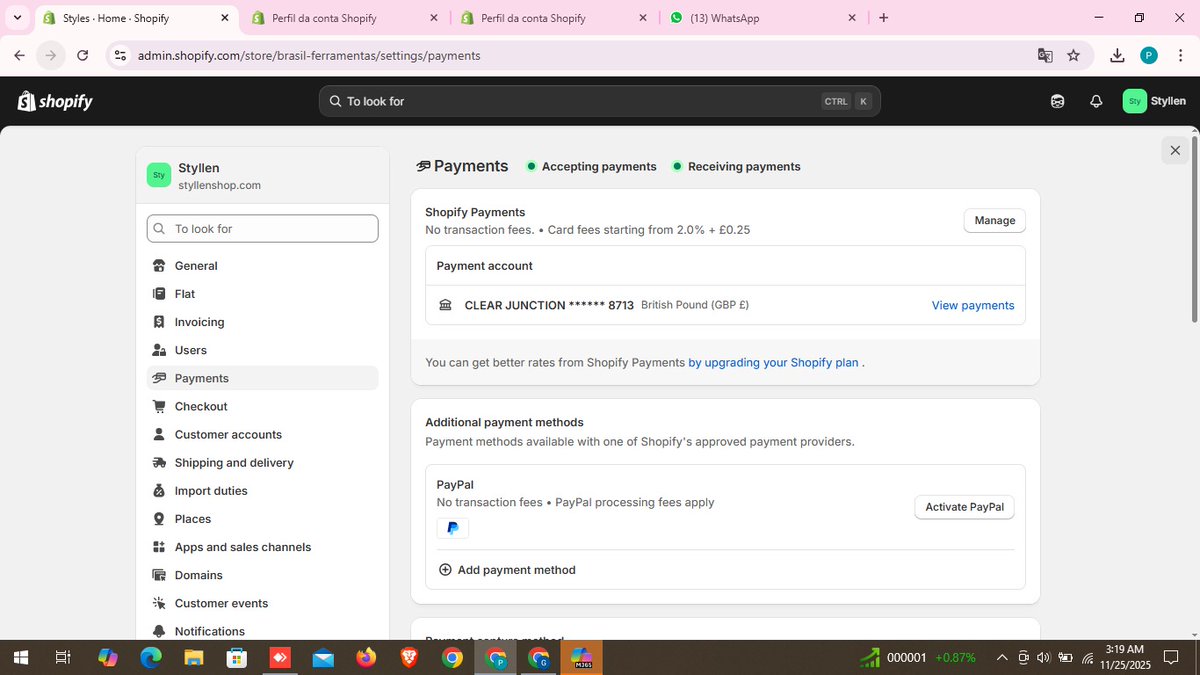Click the translate page icon in address bar
Screen dimensions: 1200x675
click(x=1045, y=56)
